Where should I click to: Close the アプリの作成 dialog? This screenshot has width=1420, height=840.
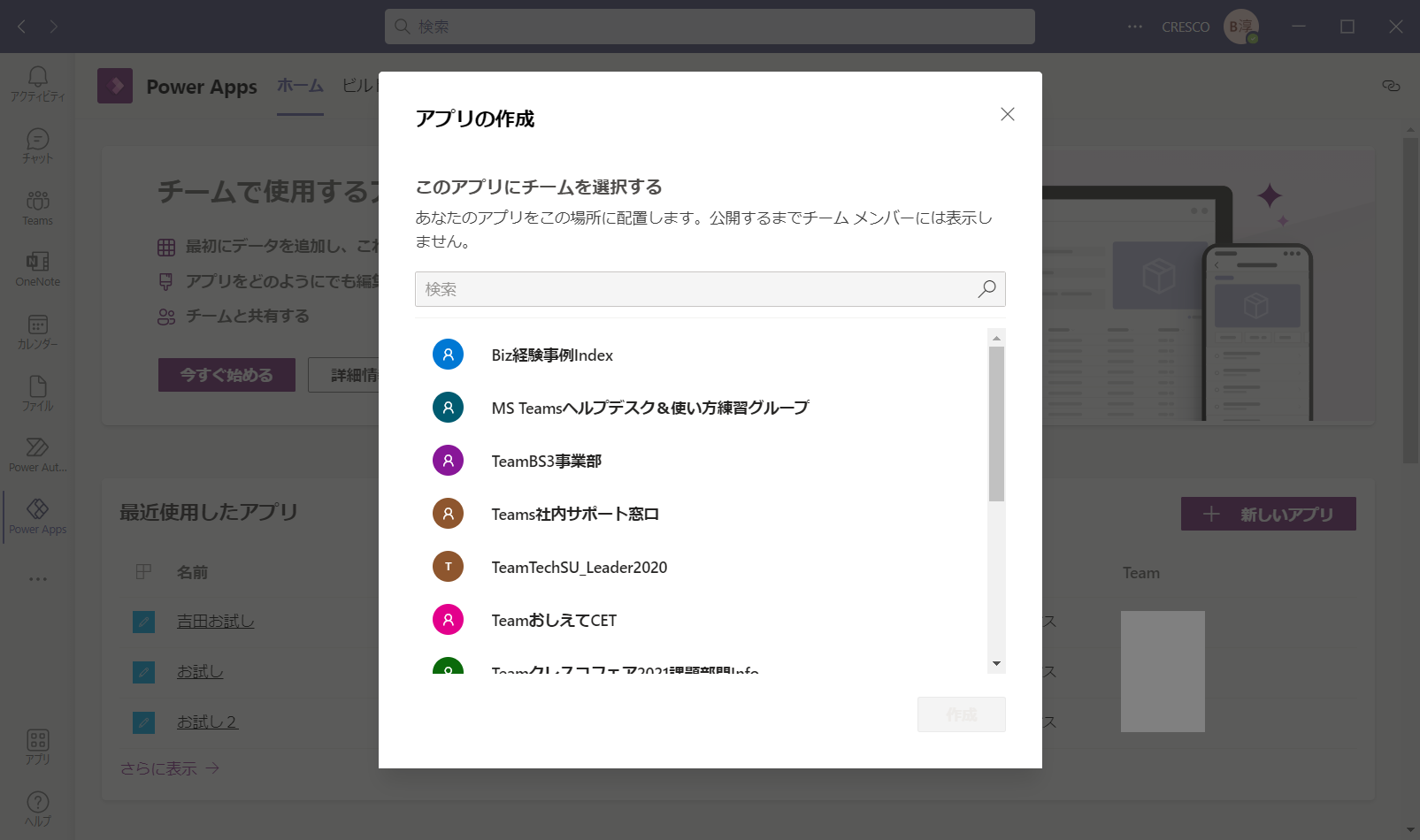click(x=1007, y=114)
